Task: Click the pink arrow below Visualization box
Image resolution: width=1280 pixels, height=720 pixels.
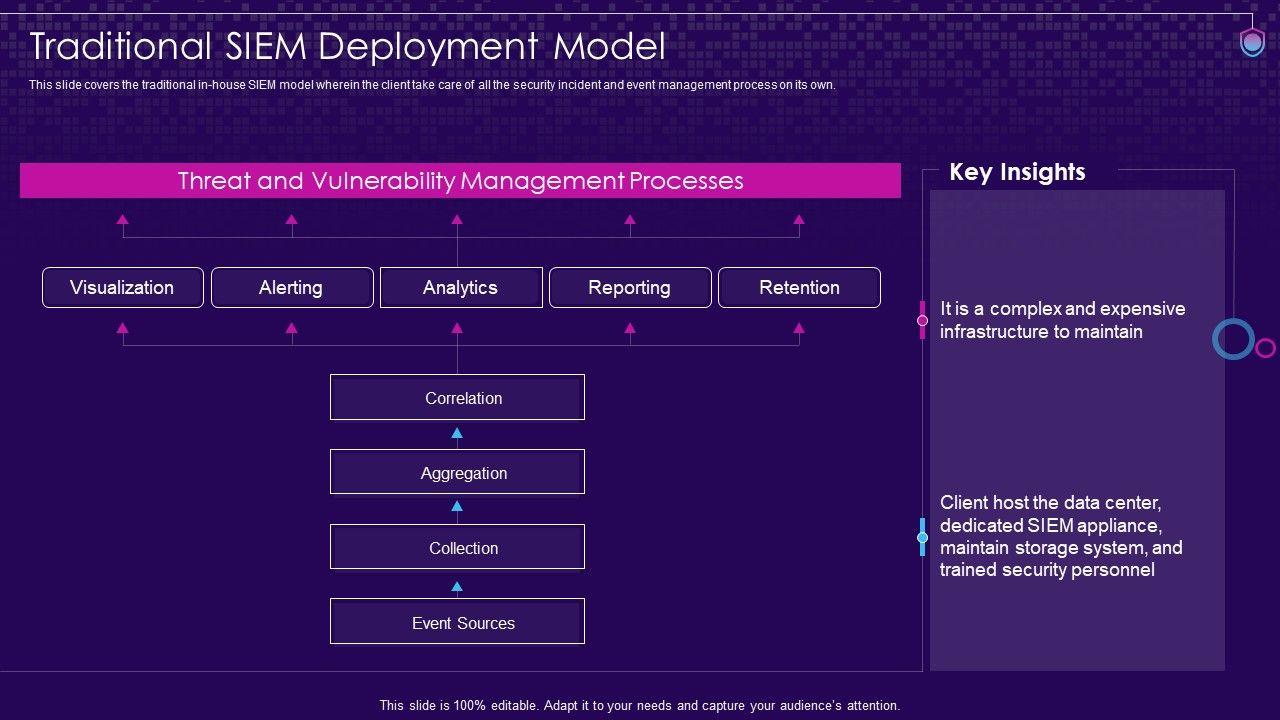Action: pyautogui.click(x=123, y=328)
